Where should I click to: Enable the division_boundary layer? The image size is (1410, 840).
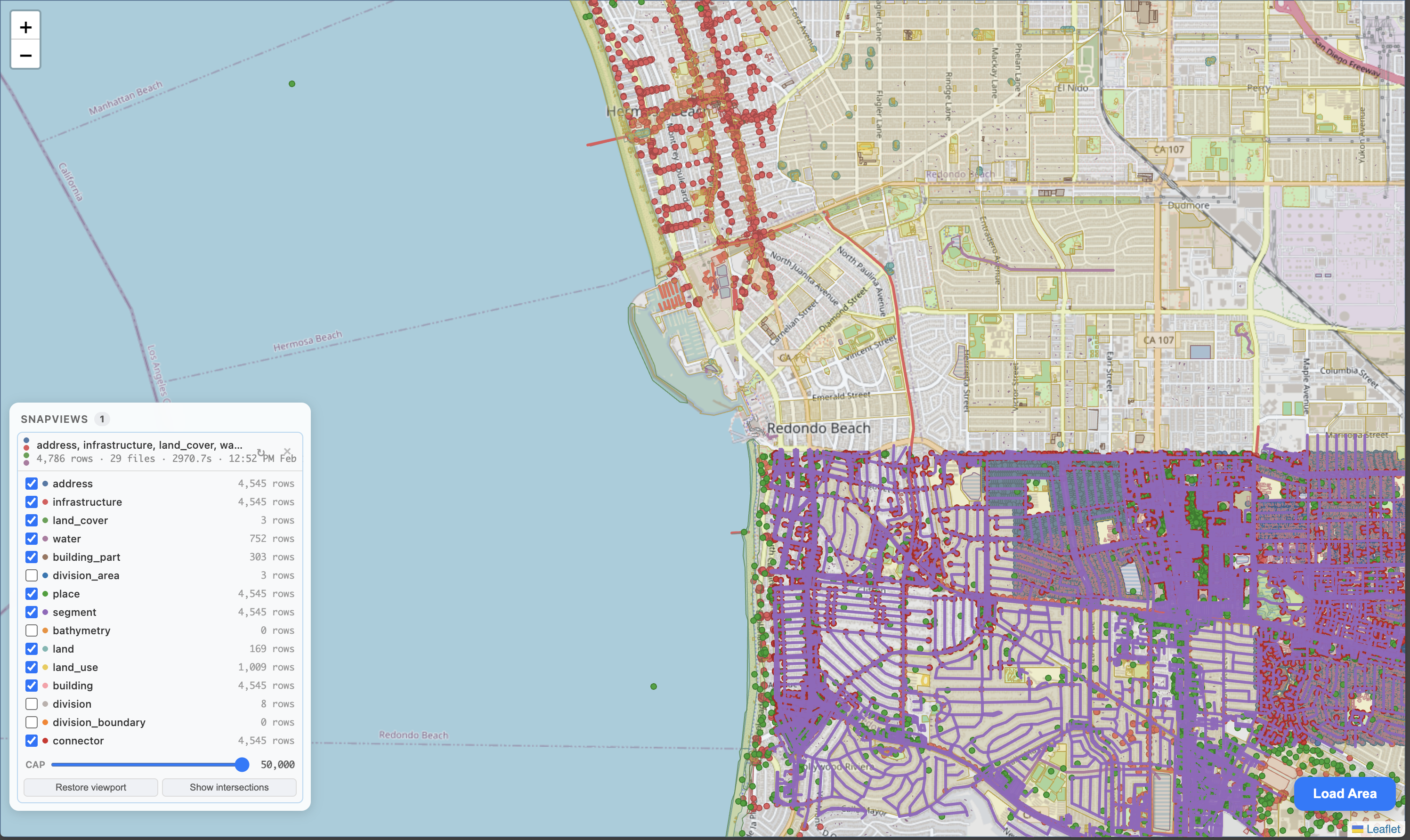point(32,722)
